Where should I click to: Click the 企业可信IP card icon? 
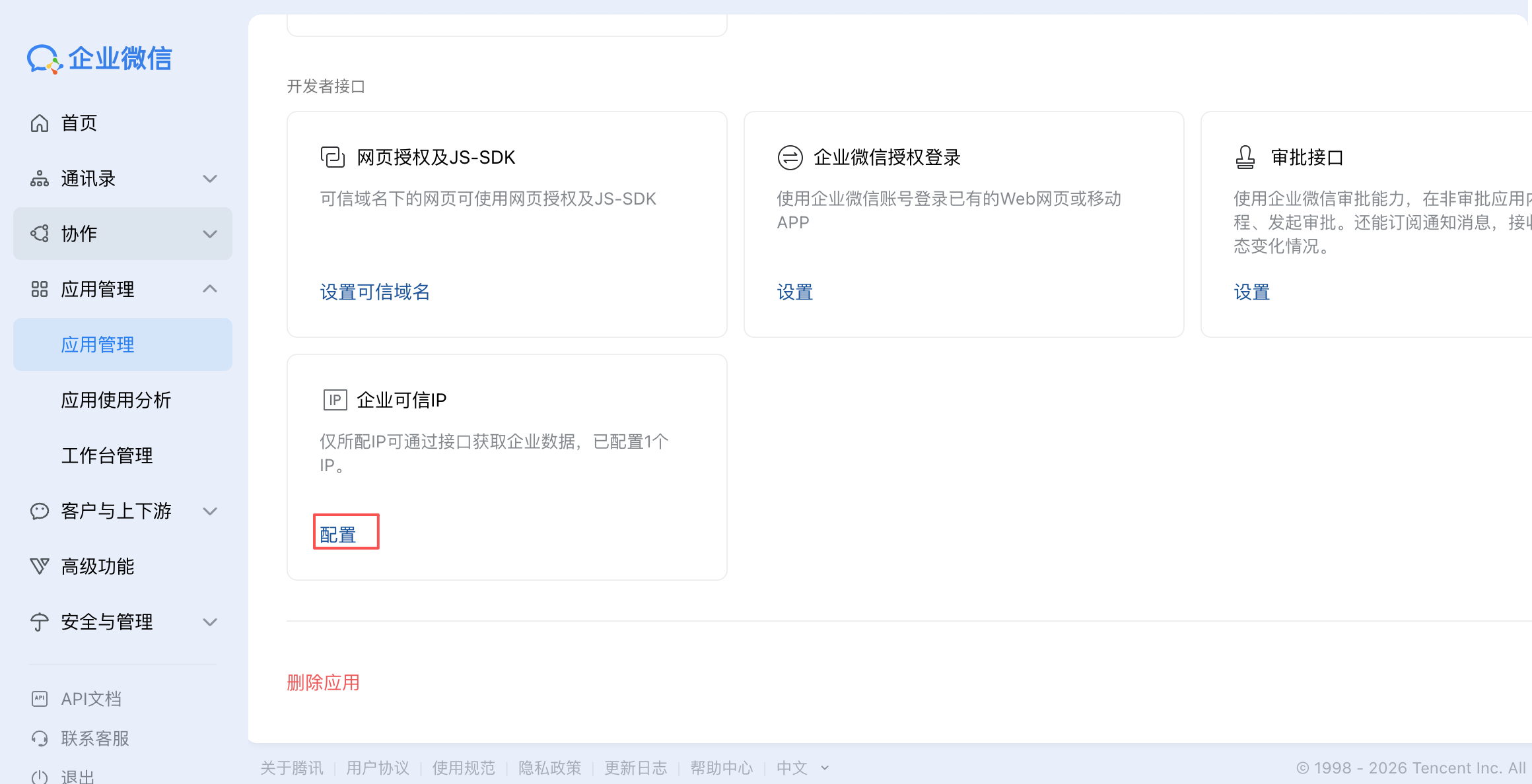tap(335, 399)
